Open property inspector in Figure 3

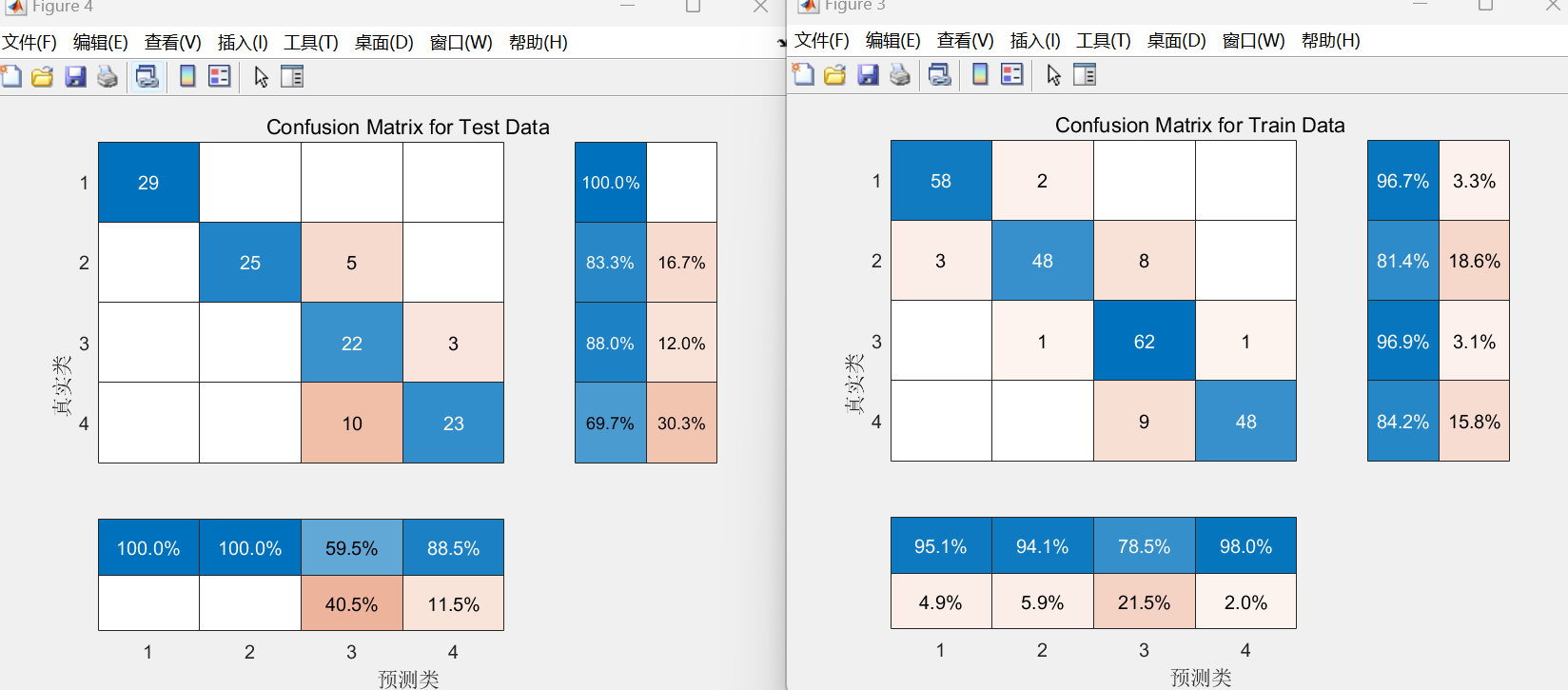tap(1085, 74)
